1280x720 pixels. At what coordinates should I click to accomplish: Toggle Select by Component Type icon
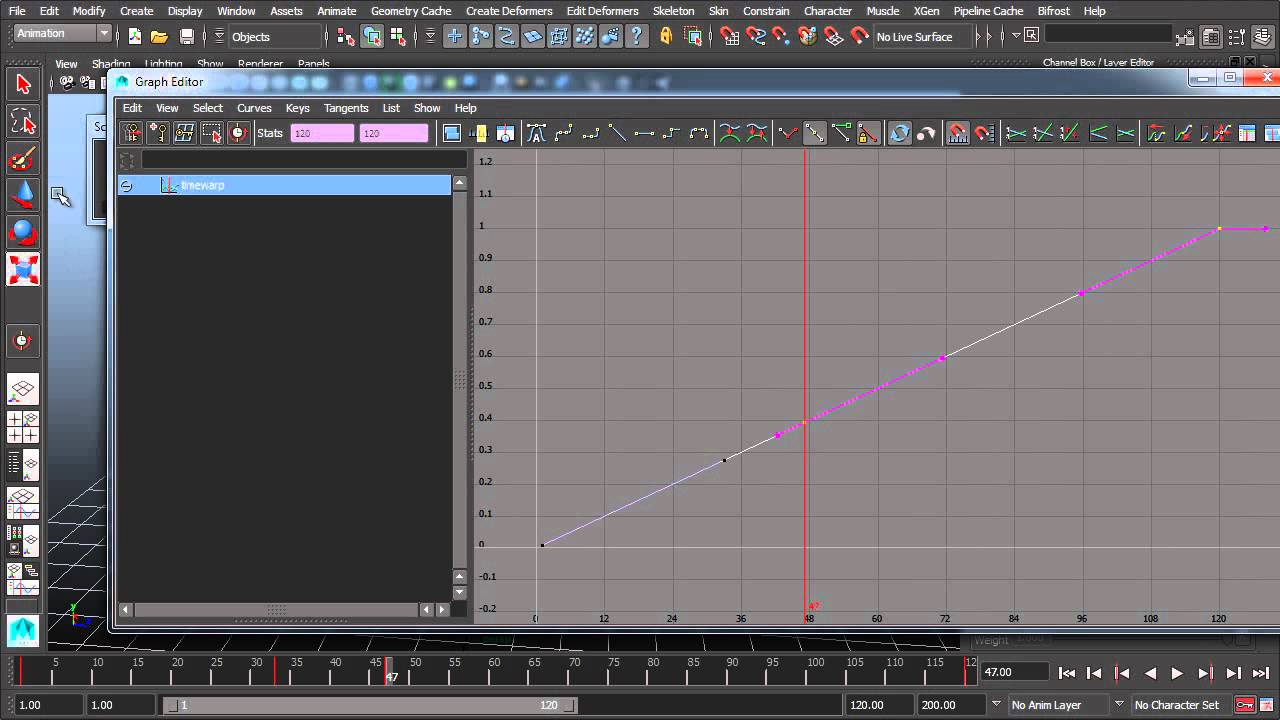pos(398,36)
